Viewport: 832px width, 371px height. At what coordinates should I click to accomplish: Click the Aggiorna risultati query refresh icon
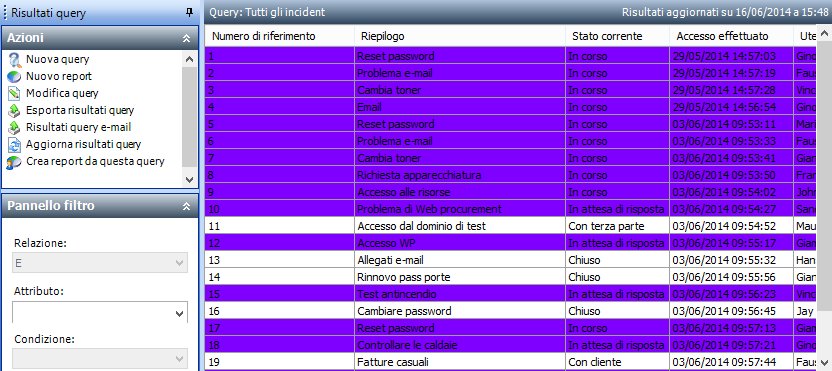pyautogui.click(x=14, y=144)
